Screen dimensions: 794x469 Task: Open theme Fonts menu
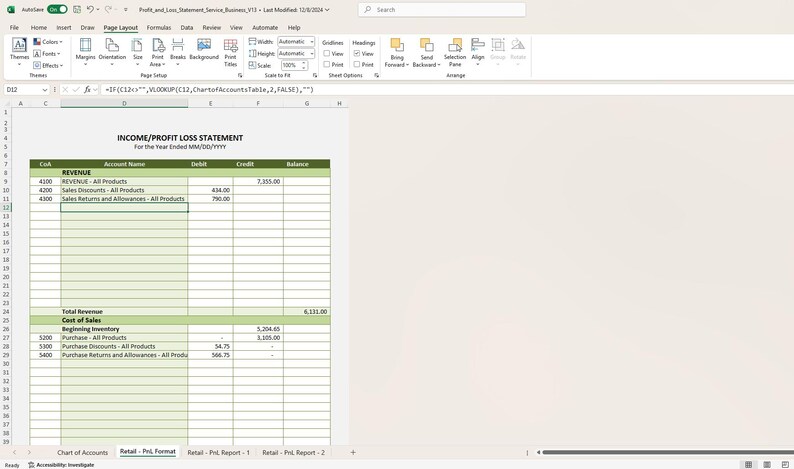tap(47, 54)
